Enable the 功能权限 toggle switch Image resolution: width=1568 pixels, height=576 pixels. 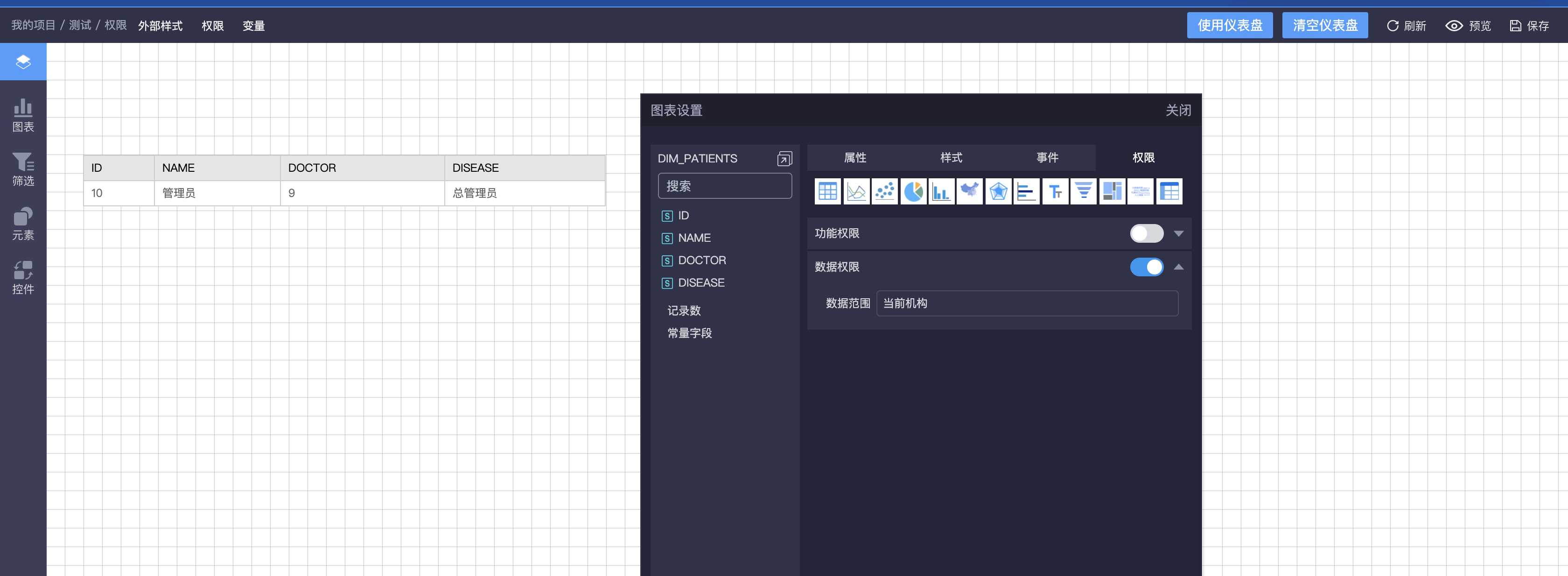1147,233
